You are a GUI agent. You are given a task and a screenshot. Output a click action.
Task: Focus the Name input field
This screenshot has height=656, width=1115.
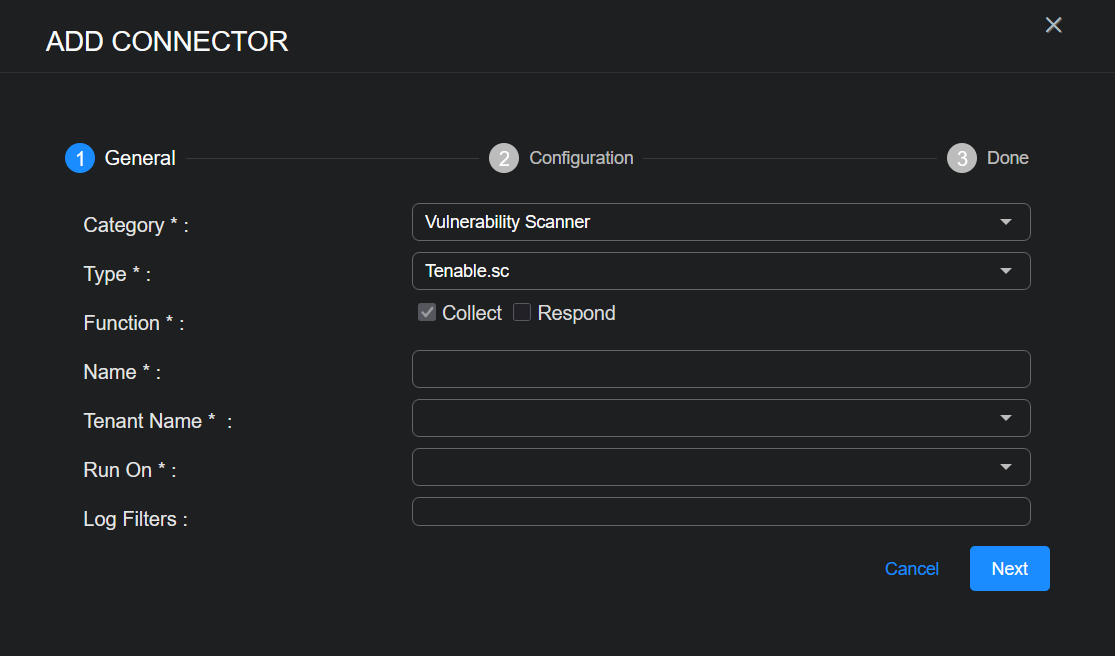click(720, 369)
